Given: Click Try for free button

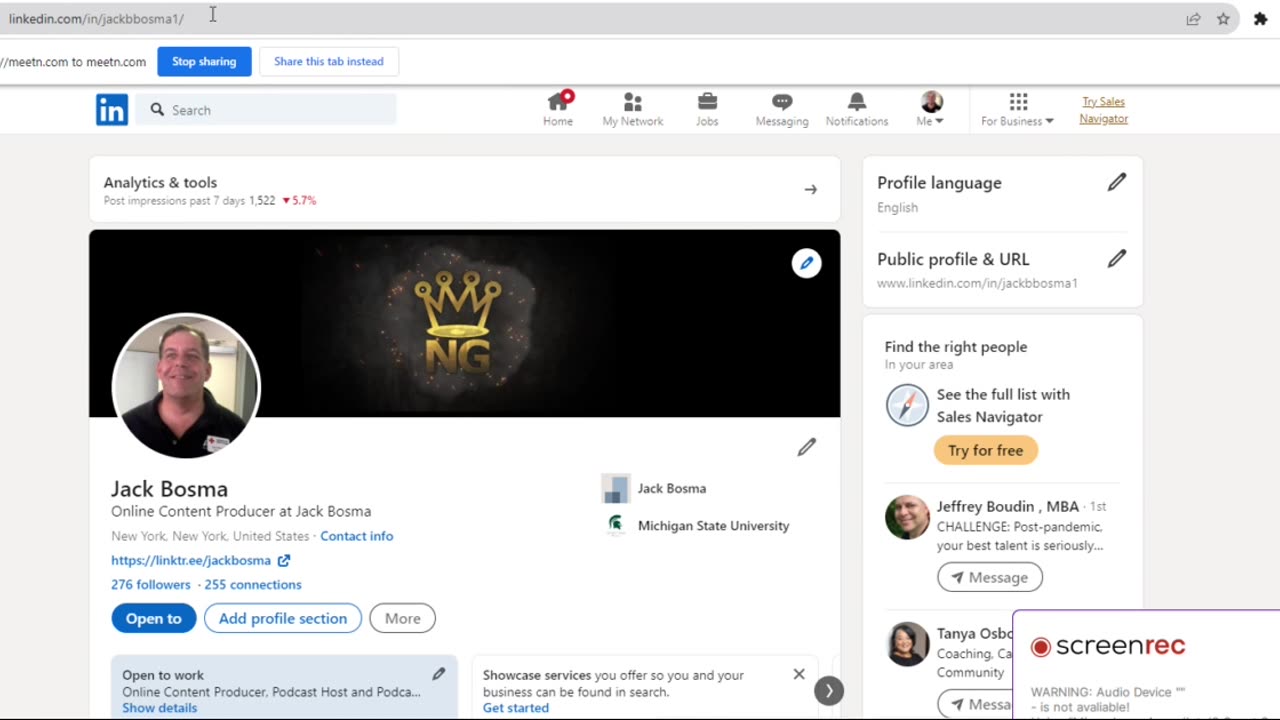Looking at the screenshot, I should [986, 450].
